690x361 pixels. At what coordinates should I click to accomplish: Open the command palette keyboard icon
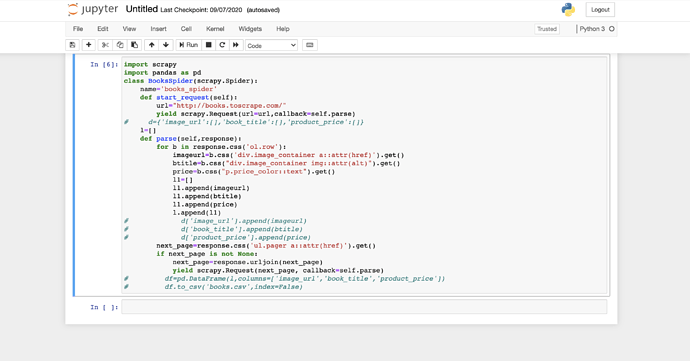tap(310, 45)
